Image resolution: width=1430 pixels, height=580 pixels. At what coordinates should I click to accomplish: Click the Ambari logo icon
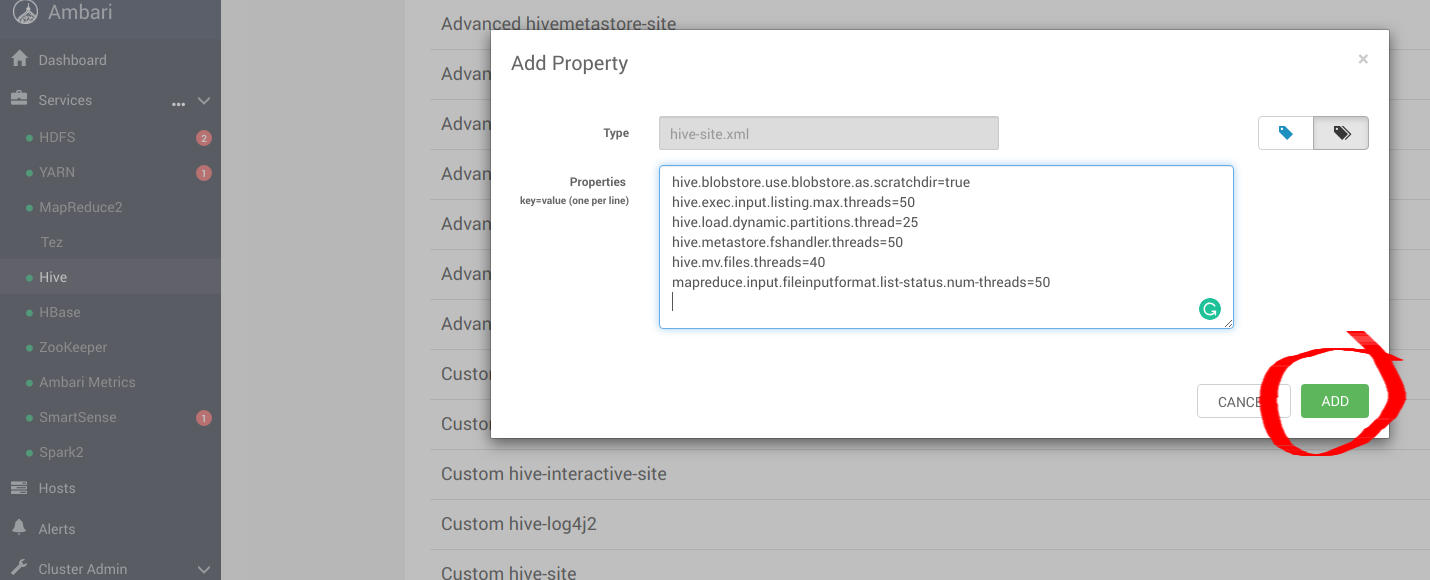(25, 12)
